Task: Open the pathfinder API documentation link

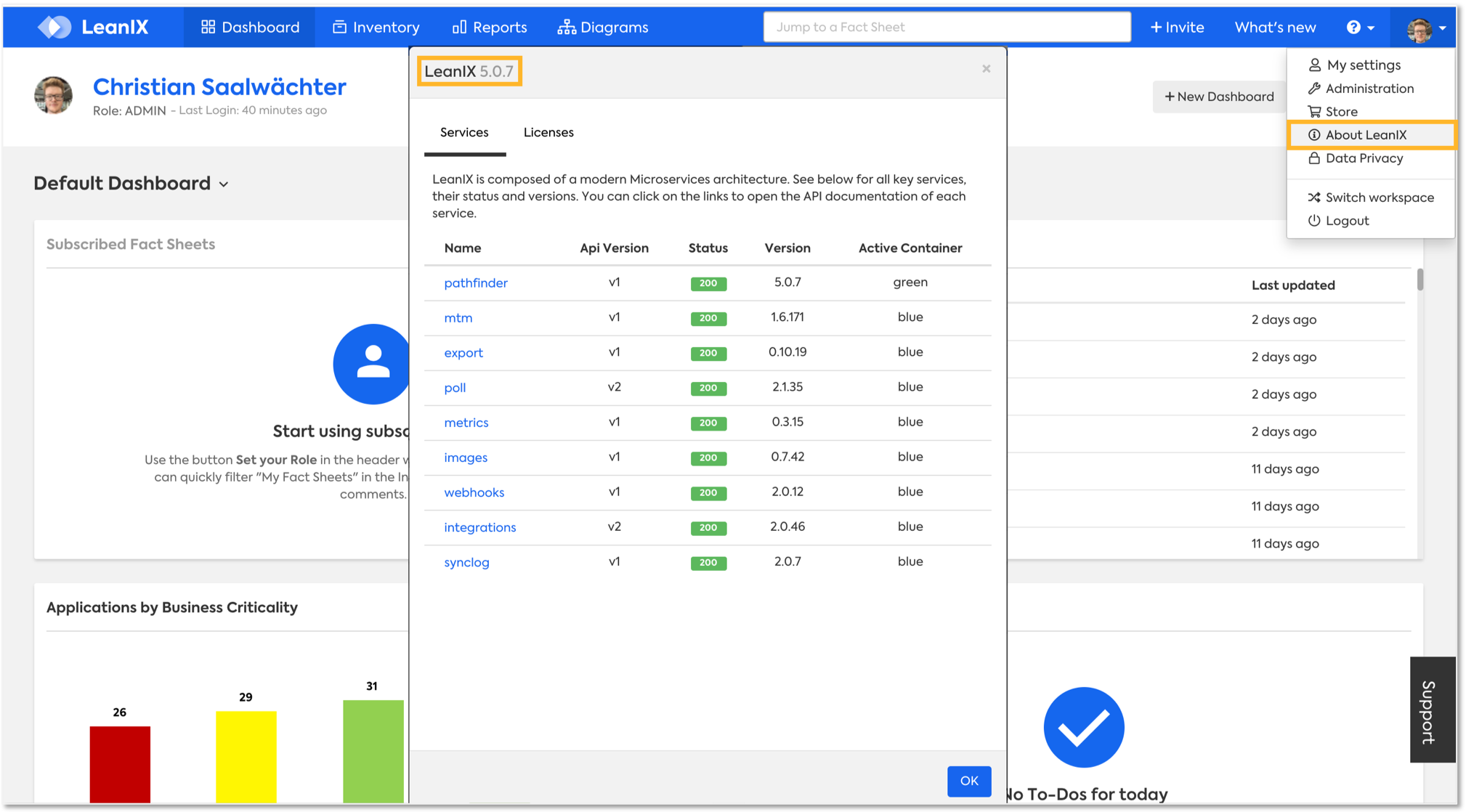Action: pos(475,283)
